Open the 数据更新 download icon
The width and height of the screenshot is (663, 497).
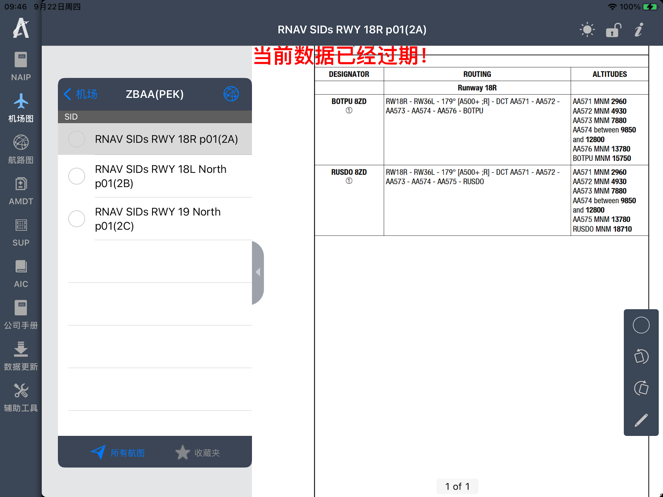(20, 355)
